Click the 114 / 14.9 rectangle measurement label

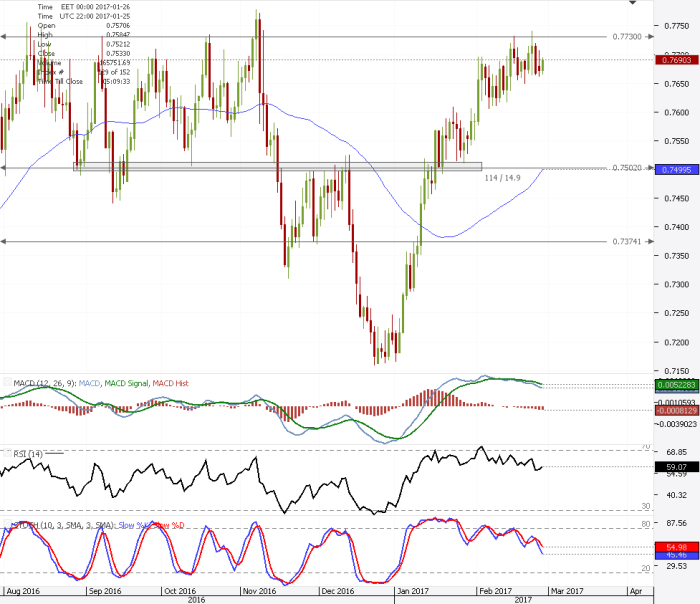tap(502, 178)
